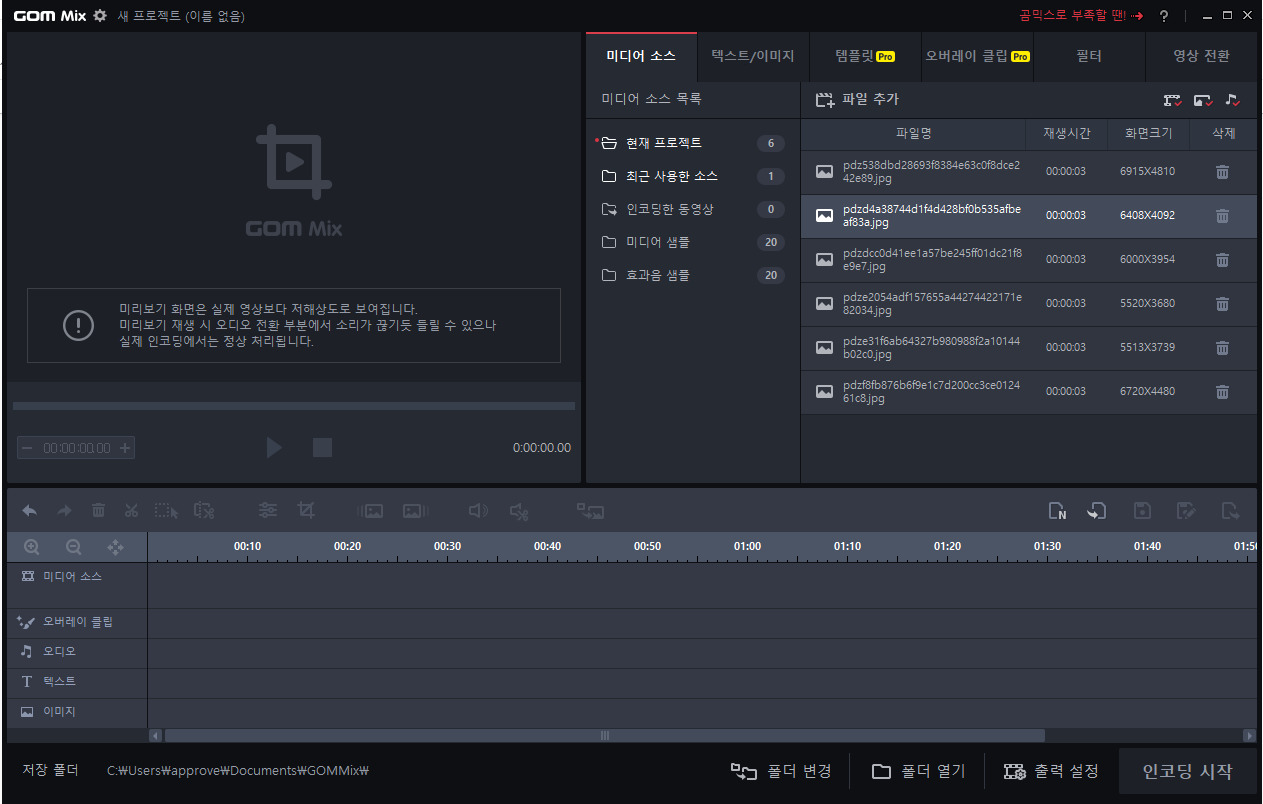1263x804 pixels.
Task: Select file name pdzdcc0d41ee1a57be245ff01dc21f8e9e7.jpg
Action: 932,260
